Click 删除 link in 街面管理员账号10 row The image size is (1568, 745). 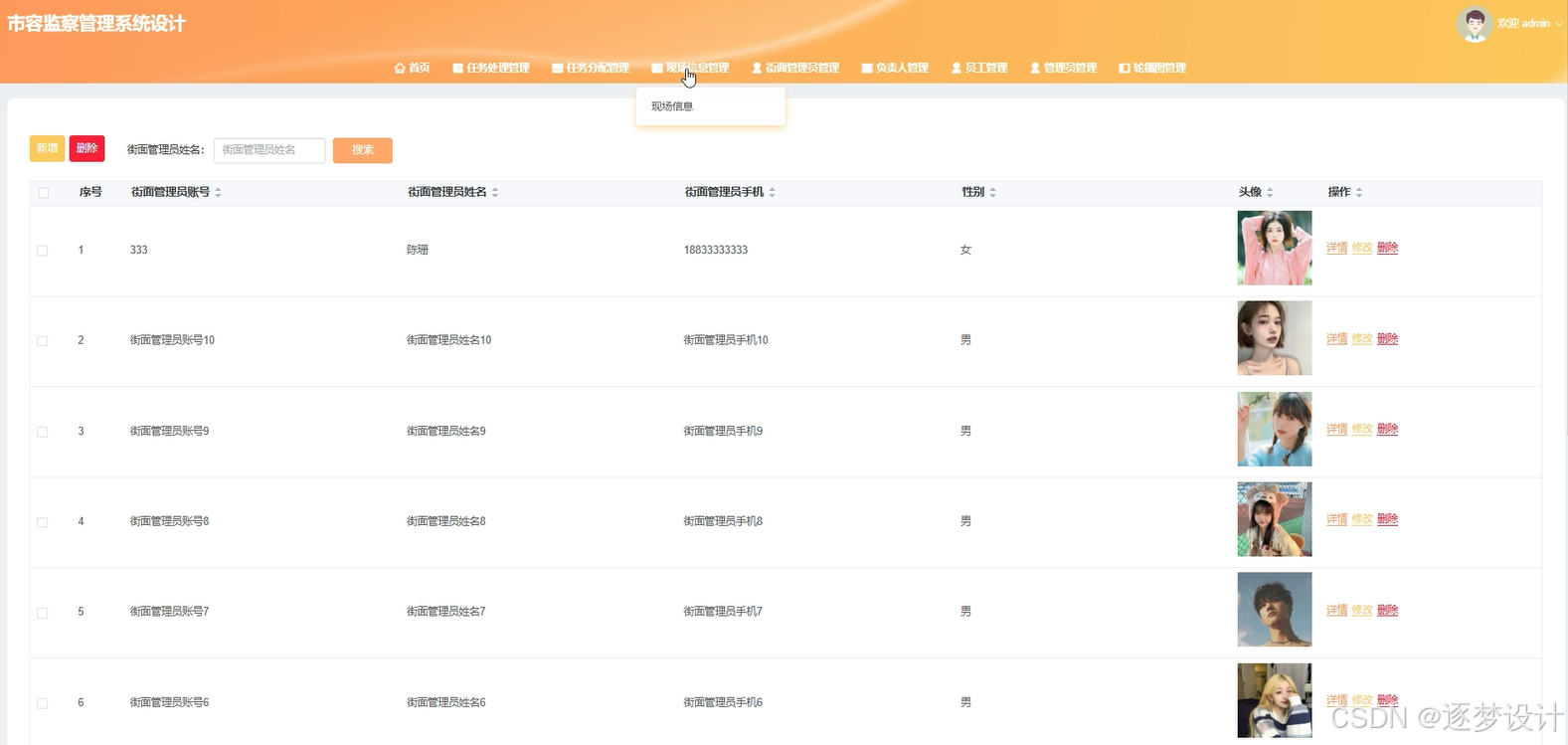pos(1388,339)
